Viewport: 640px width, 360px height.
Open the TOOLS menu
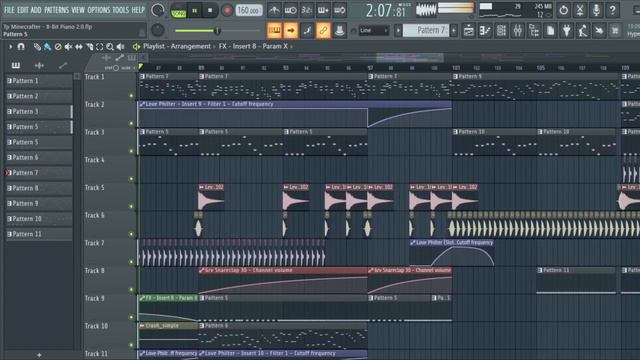120,10
